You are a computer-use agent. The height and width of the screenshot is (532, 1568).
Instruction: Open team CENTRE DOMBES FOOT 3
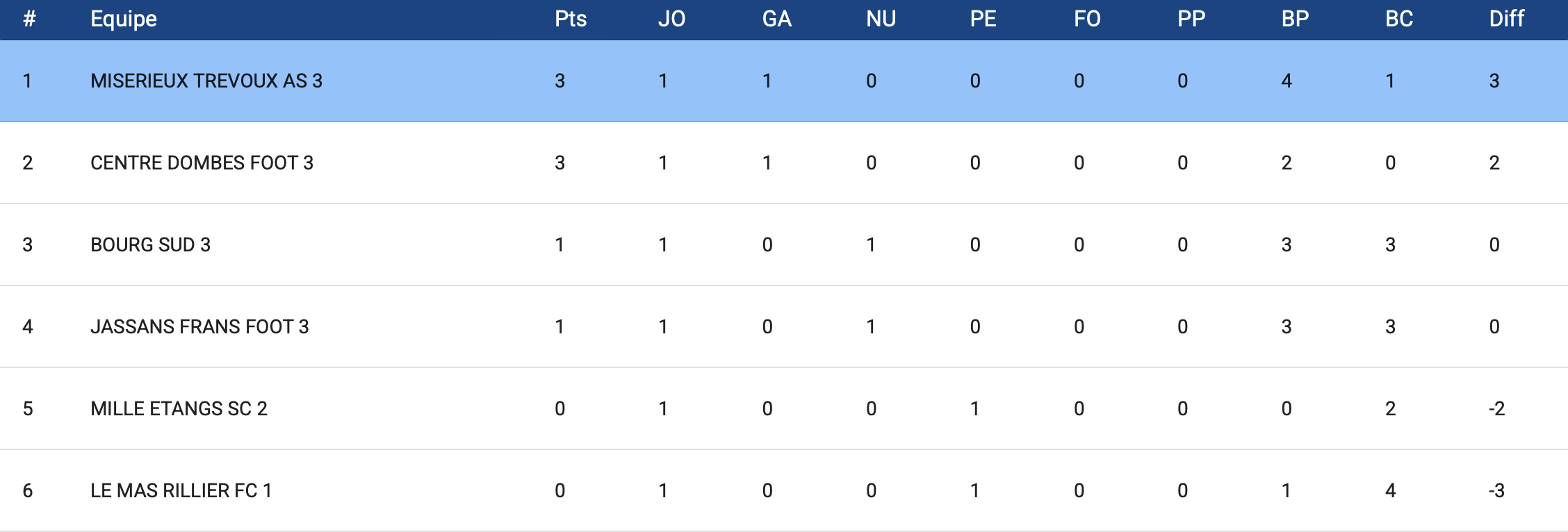pos(202,163)
